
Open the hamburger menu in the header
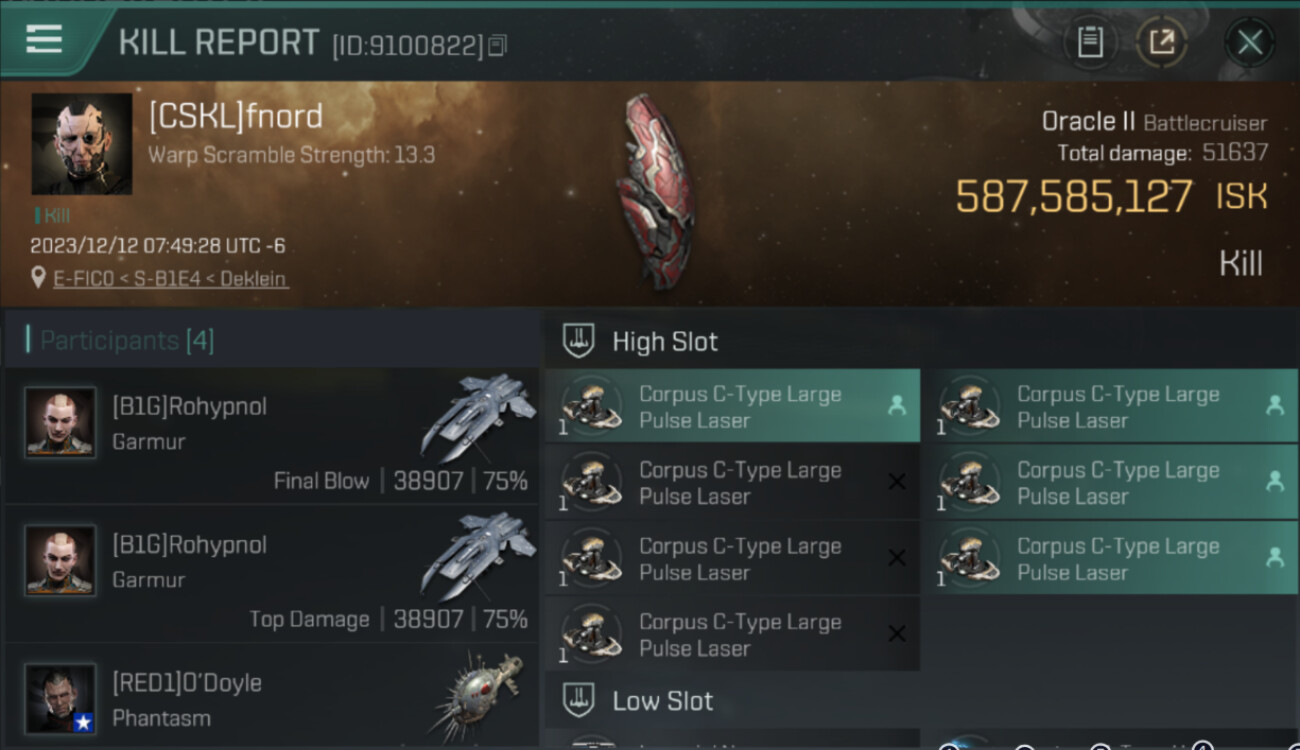(x=44, y=40)
